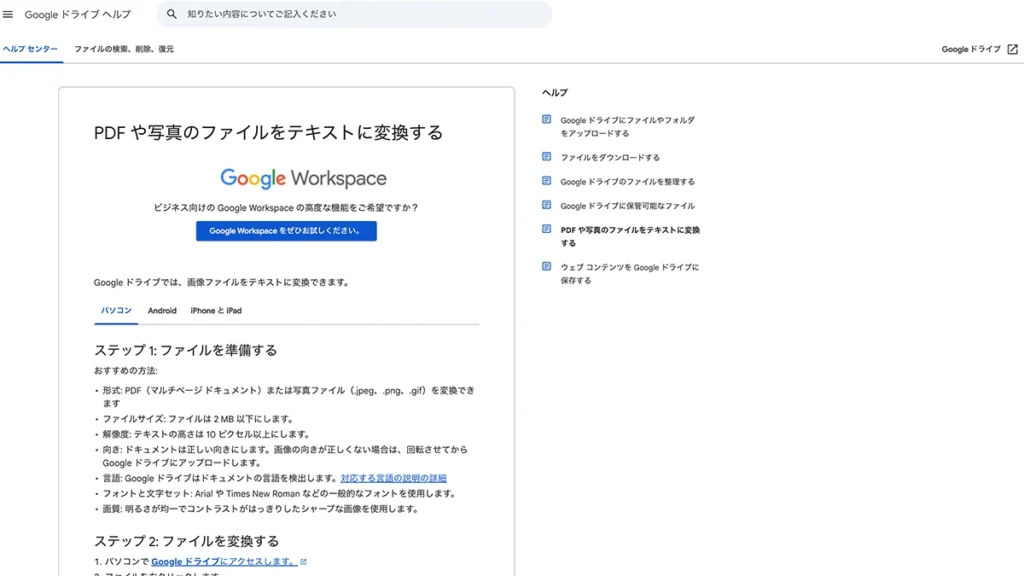The image size is (1024, 576).
Task: Open article on uploading files and folders
Action: [x=628, y=127]
